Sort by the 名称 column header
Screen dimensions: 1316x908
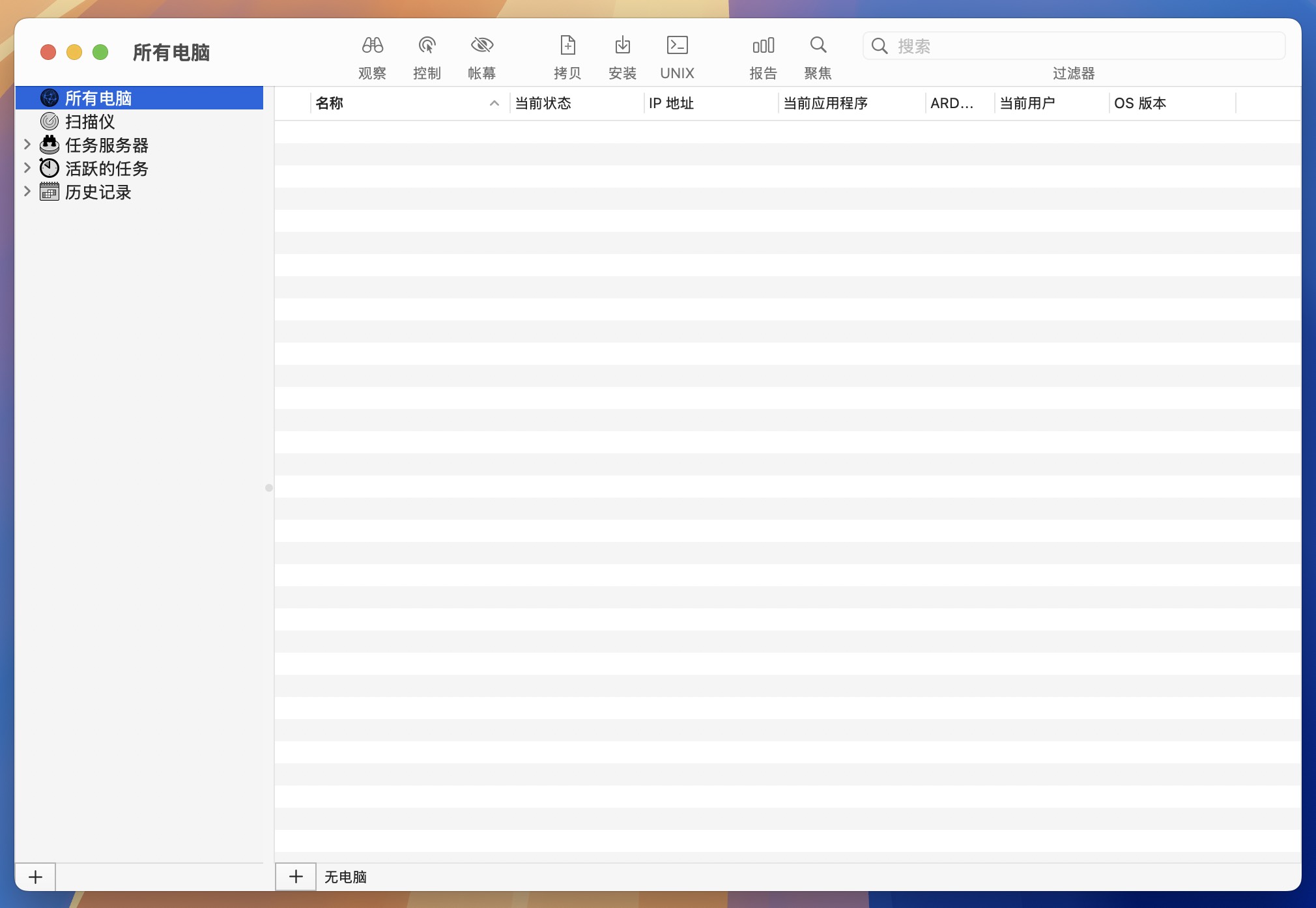click(x=410, y=104)
